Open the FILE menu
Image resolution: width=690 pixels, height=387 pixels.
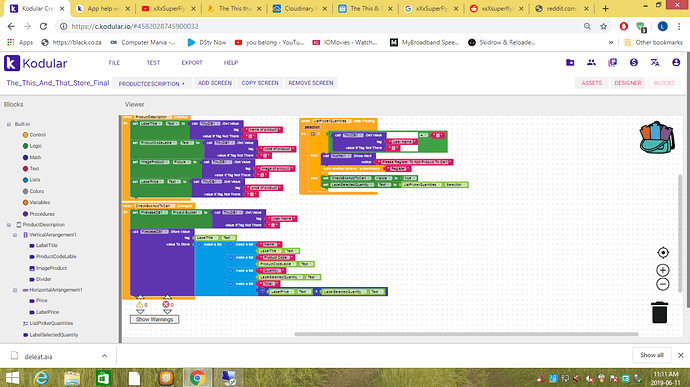pos(114,63)
